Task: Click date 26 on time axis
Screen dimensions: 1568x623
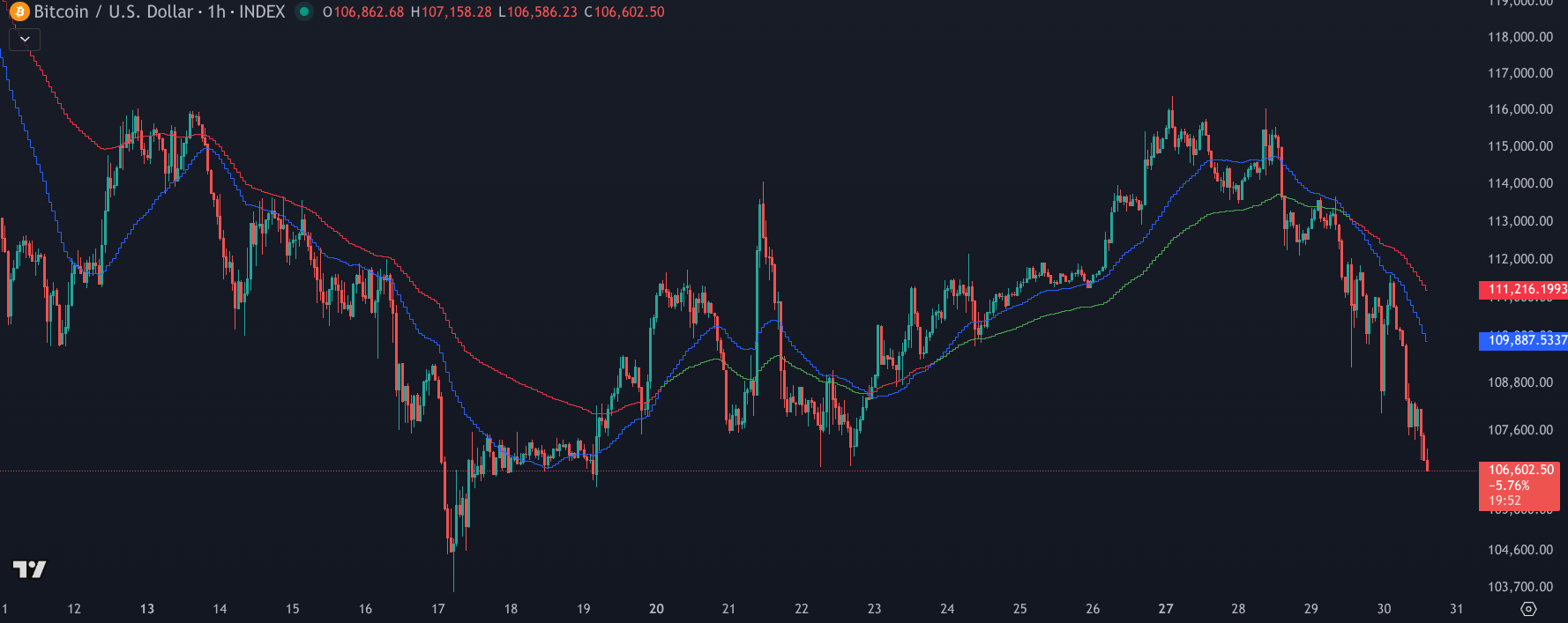Action: click(x=1093, y=609)
